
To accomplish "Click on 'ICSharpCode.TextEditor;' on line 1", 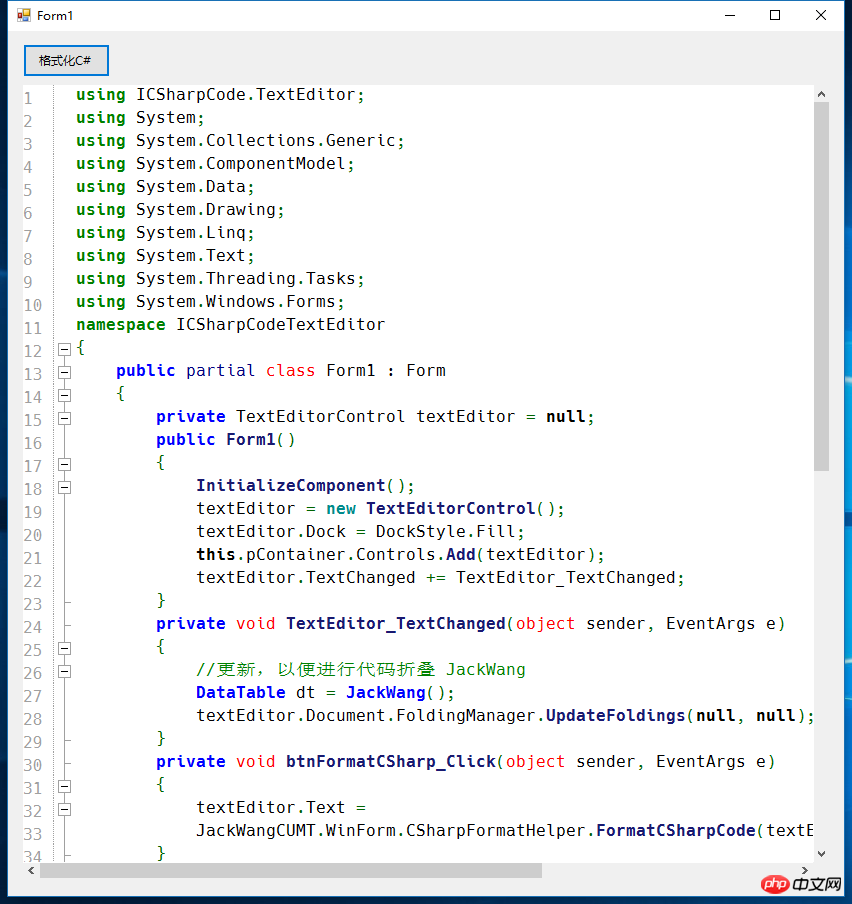I will pos(250,95).
